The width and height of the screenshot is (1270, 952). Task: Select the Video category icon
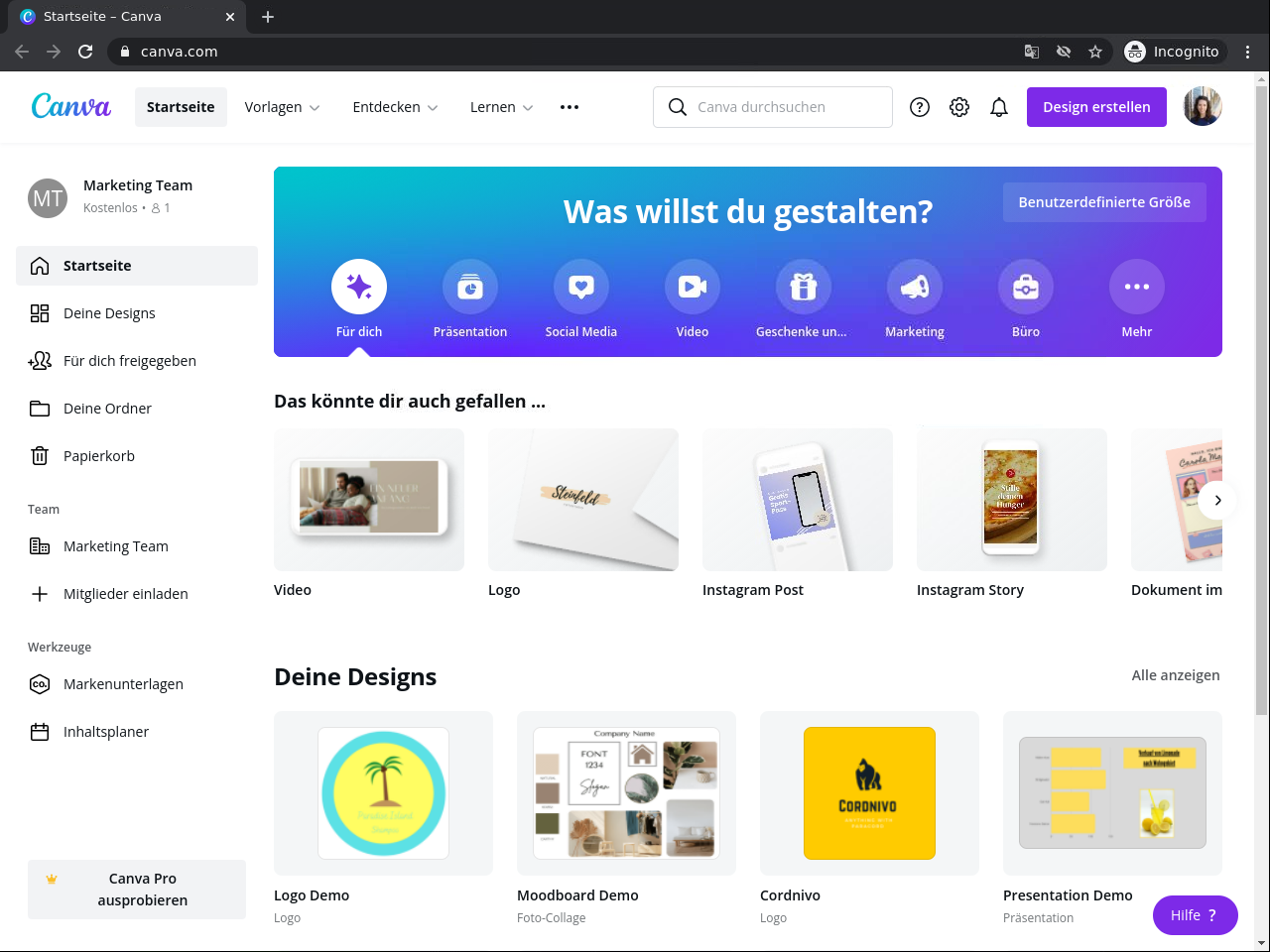[693, 287]
